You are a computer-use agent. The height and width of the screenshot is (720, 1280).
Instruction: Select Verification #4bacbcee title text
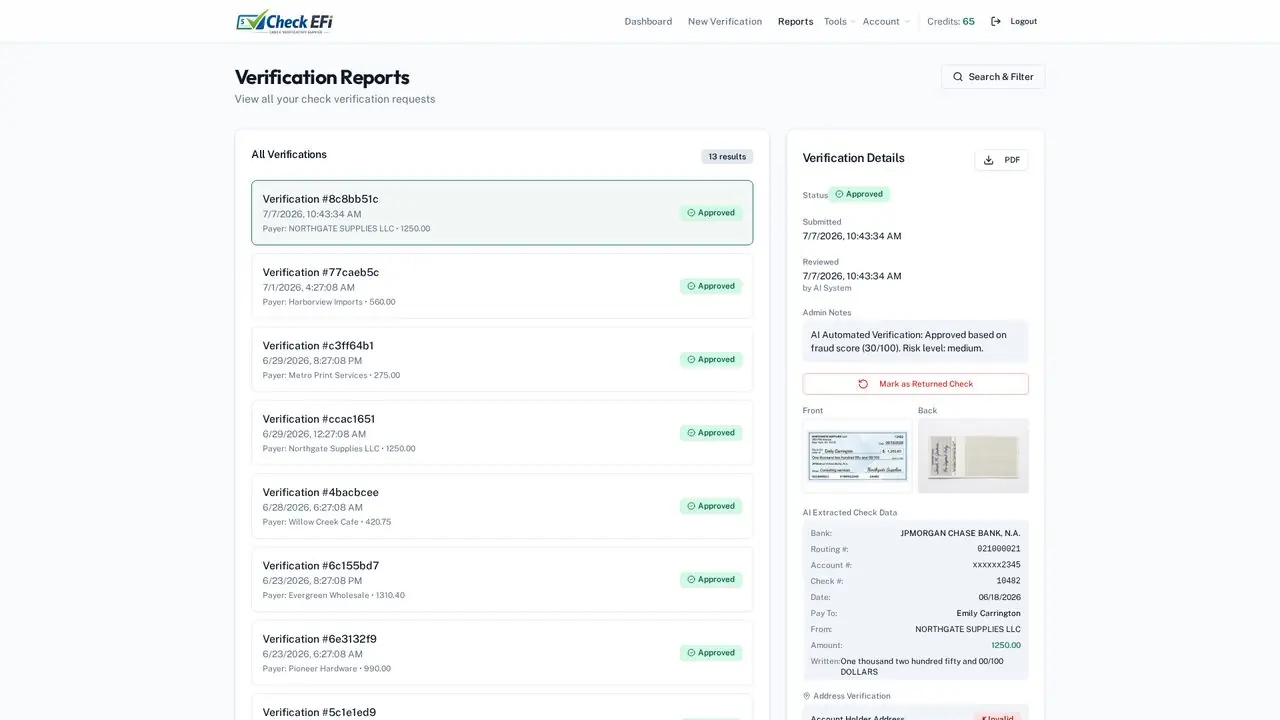click(x=321, y=492)
